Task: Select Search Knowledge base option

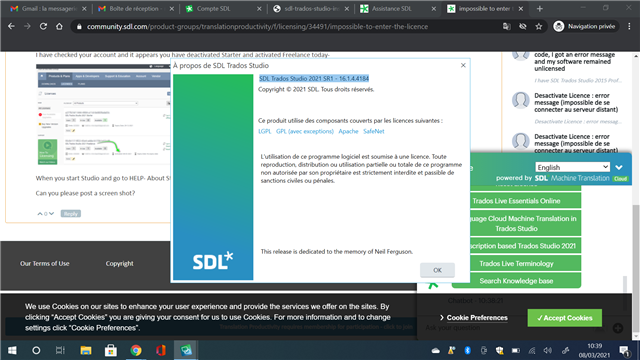Action: pyautogui.click(x=516, y=281)
